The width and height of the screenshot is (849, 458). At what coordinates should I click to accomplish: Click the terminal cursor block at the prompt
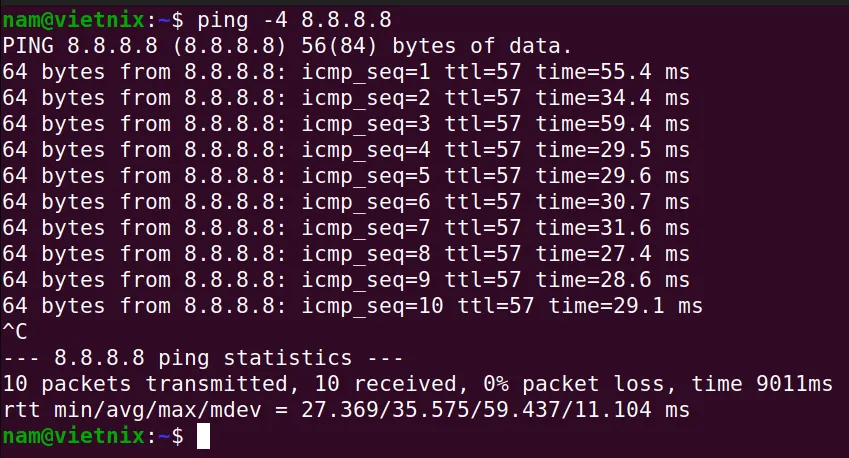tap(203, 436)
